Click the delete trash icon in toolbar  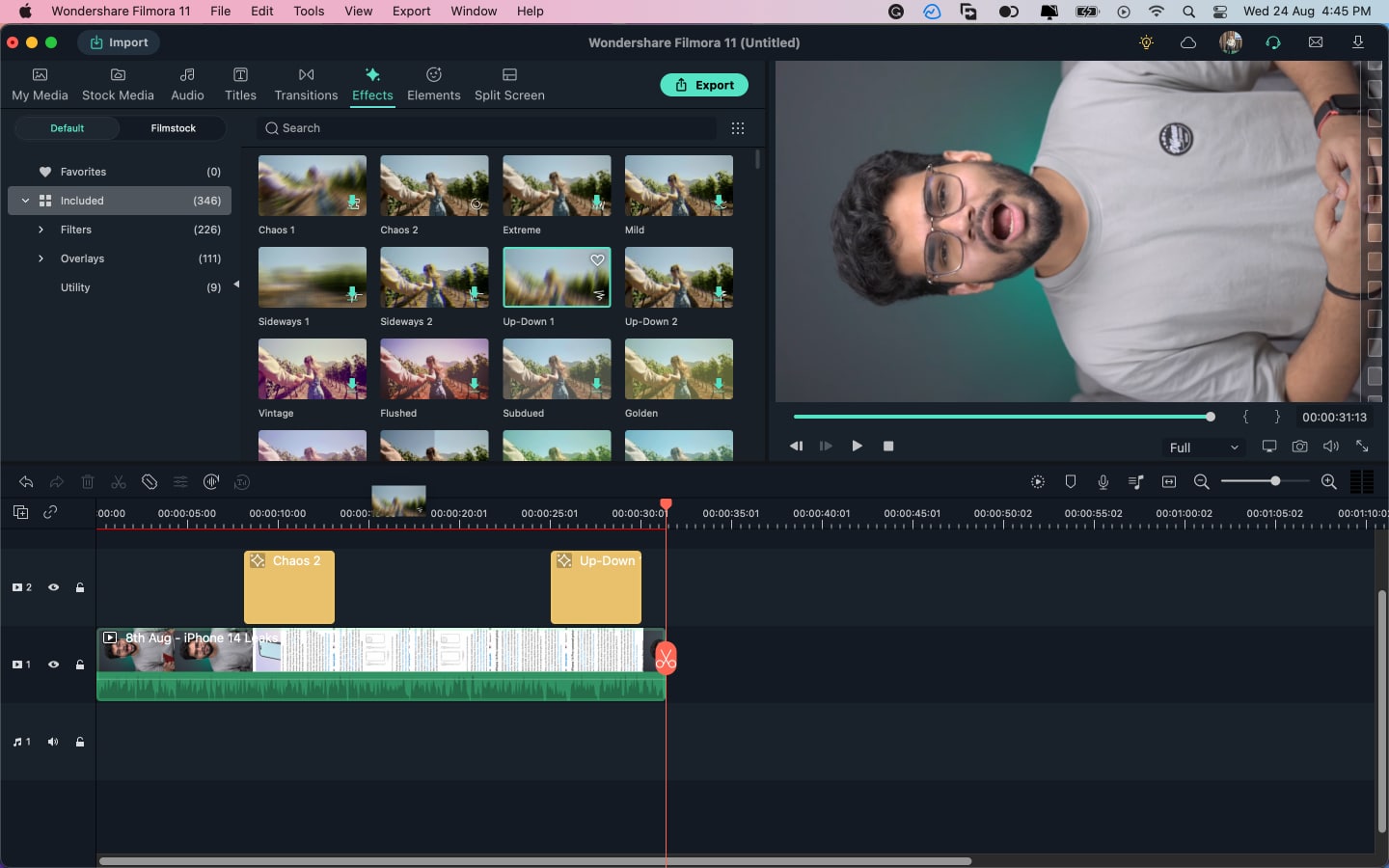coord(88,482)
